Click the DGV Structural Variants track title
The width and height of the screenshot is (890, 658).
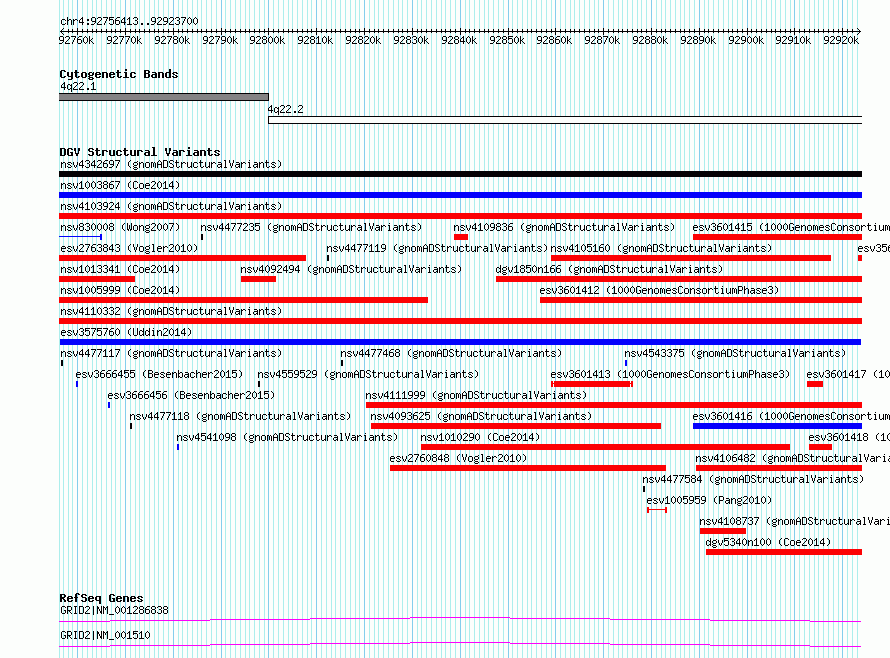pyautogui.click(x=140, y=152)
